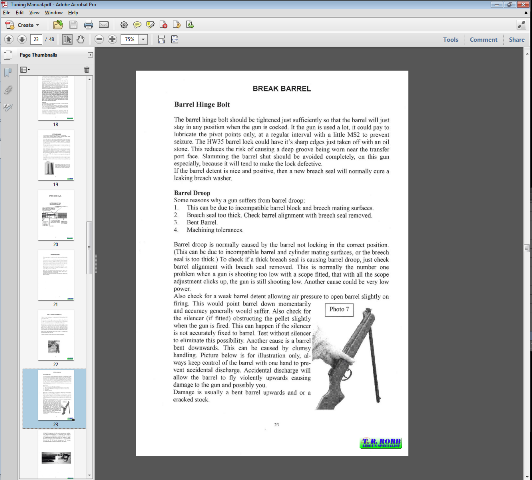532x480 pixels.
Task: Click the Print icon in toolbar
Action: coord(88,25)
